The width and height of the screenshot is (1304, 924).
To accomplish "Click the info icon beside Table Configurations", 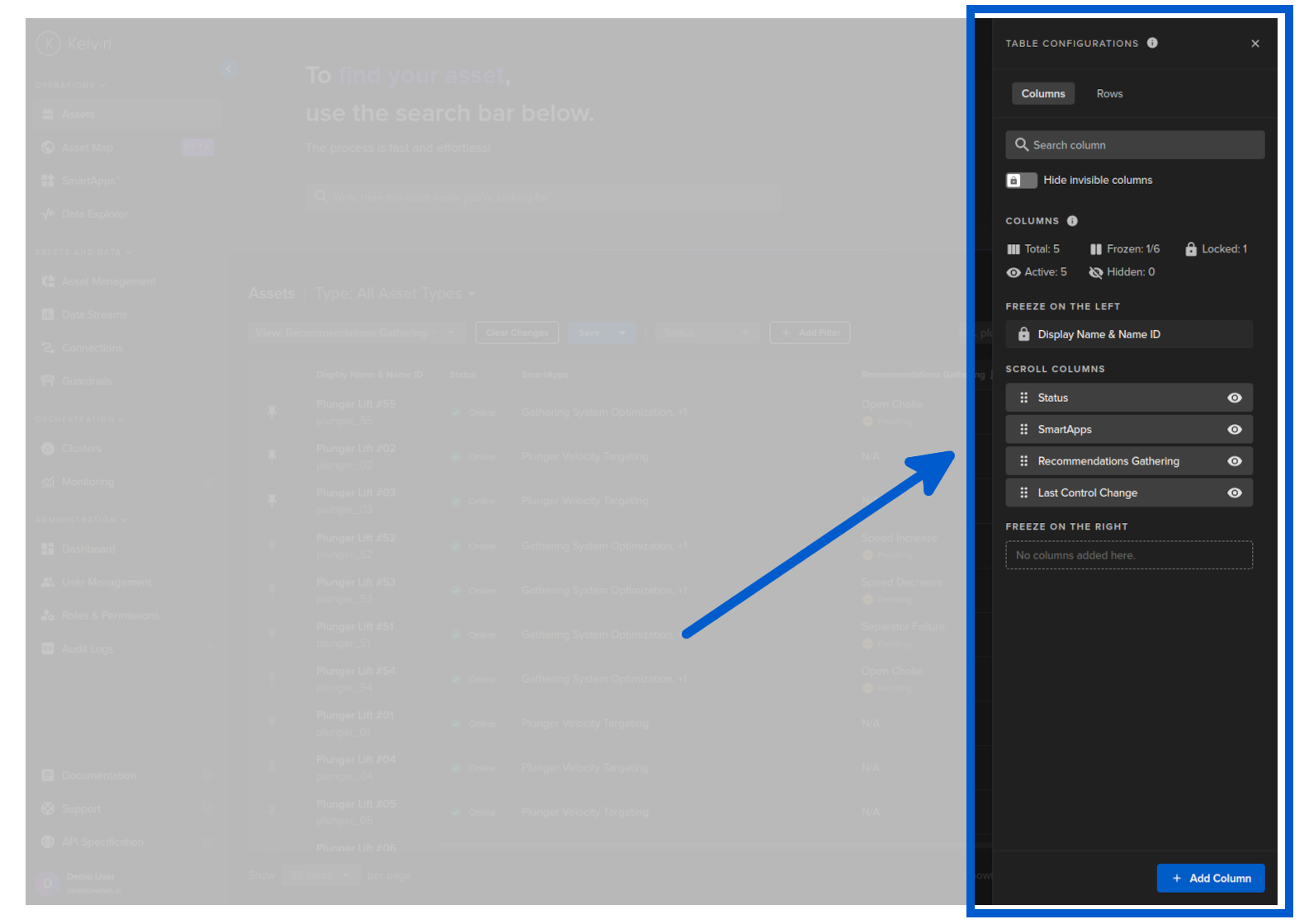I will 1152,43.
